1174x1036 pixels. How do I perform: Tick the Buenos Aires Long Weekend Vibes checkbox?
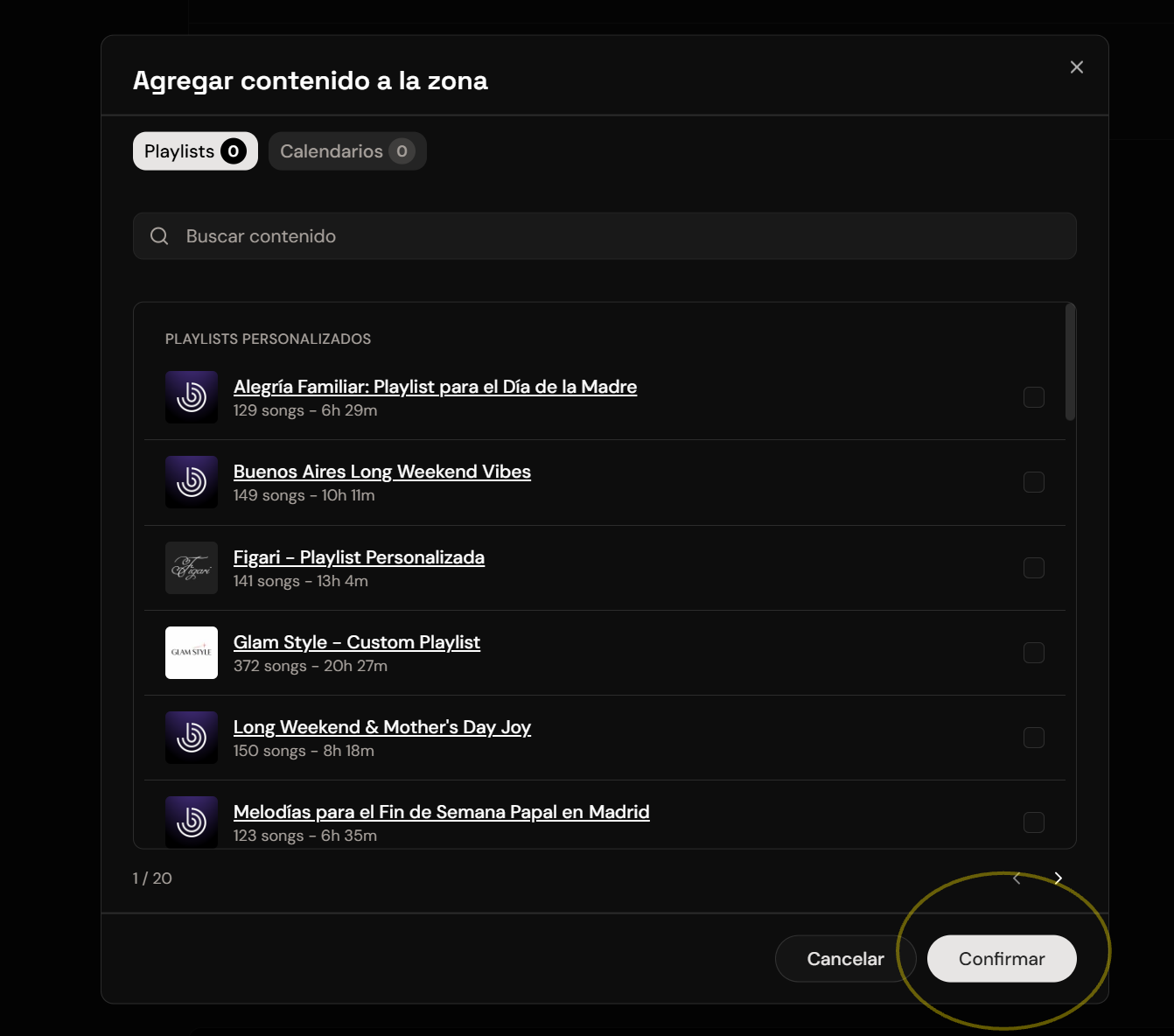[x=1034, y=482]
